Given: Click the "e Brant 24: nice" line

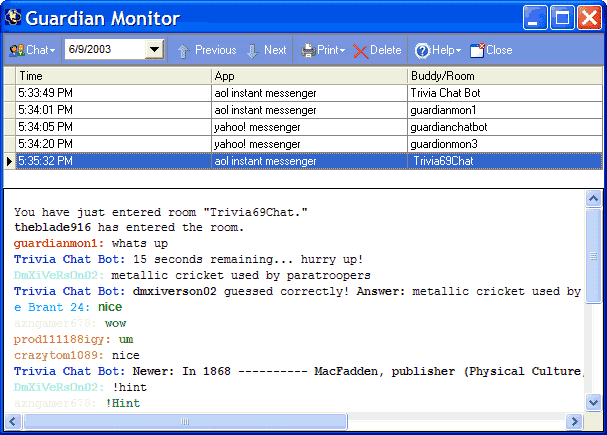Looking at the screenshot, I should (68, 307).
